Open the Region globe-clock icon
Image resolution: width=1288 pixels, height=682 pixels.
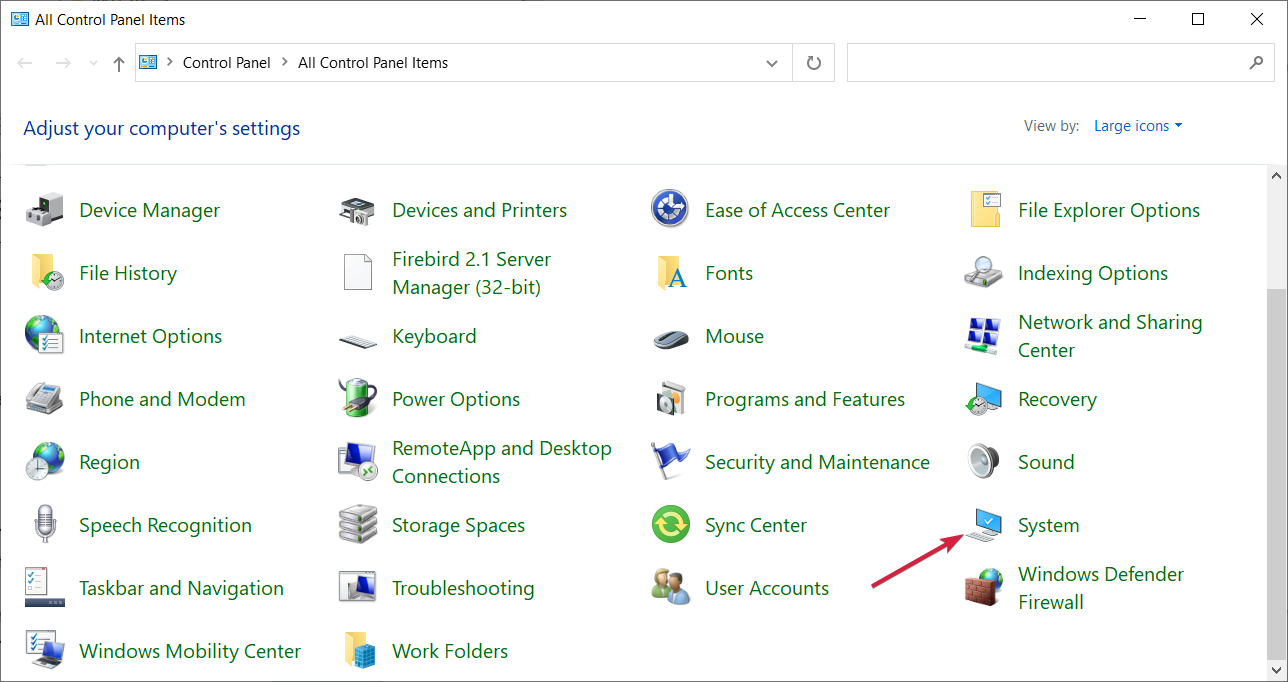click(44, 462)
